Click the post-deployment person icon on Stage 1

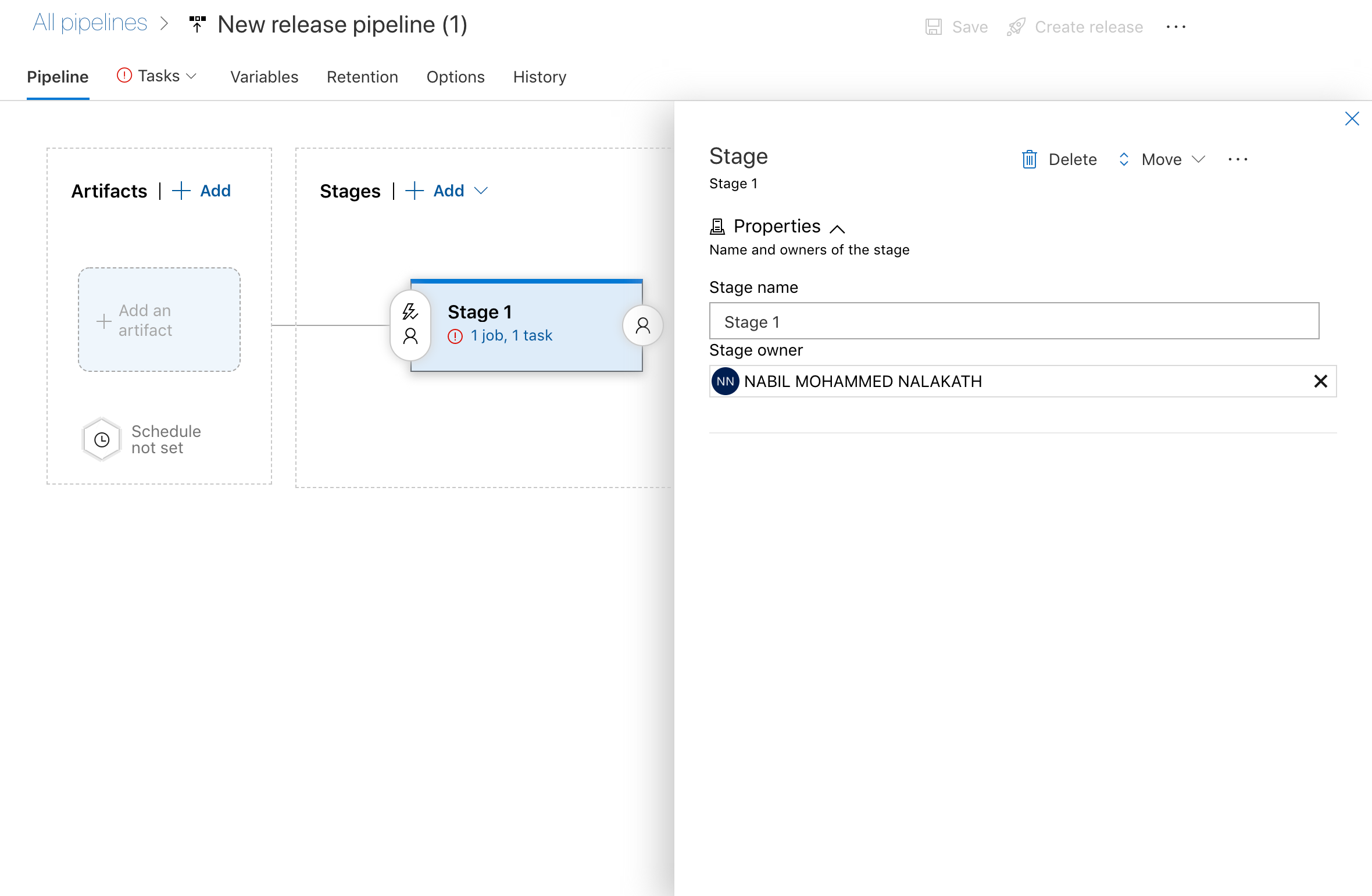pos(642,325)
